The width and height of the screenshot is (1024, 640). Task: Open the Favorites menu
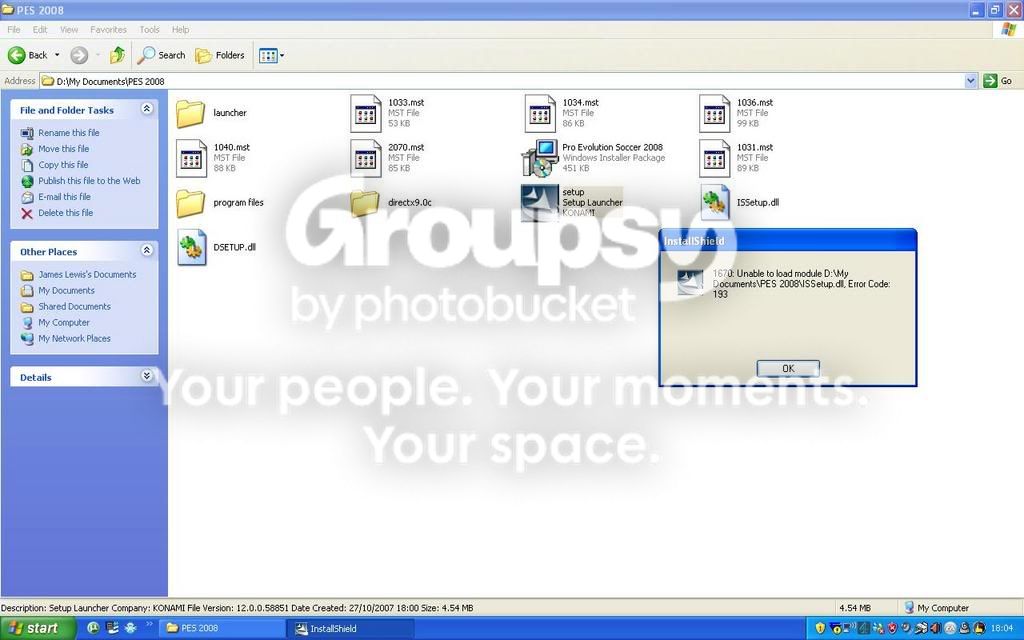108,29
